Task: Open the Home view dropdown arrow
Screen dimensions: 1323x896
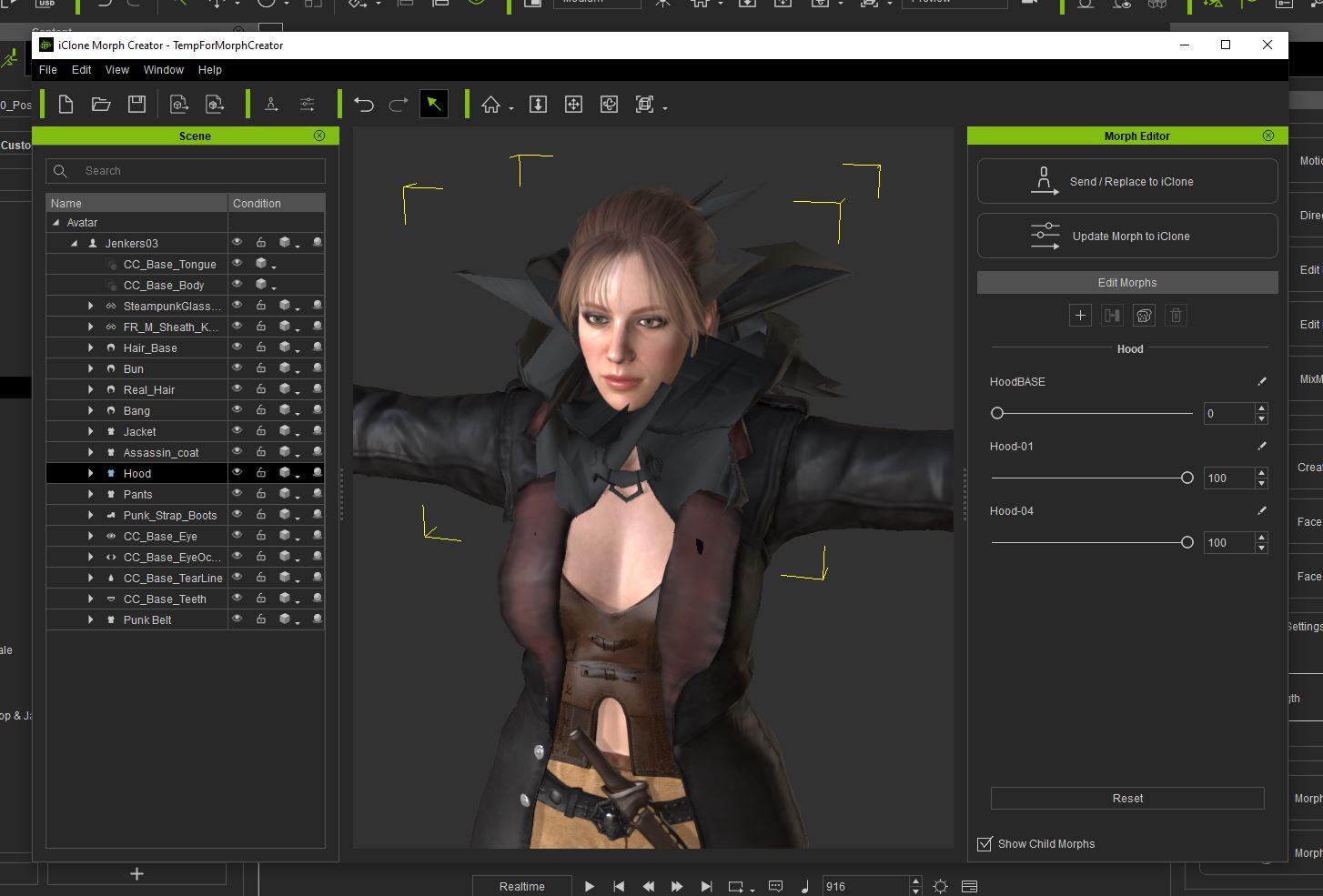Action: click(x=511, y=108)
